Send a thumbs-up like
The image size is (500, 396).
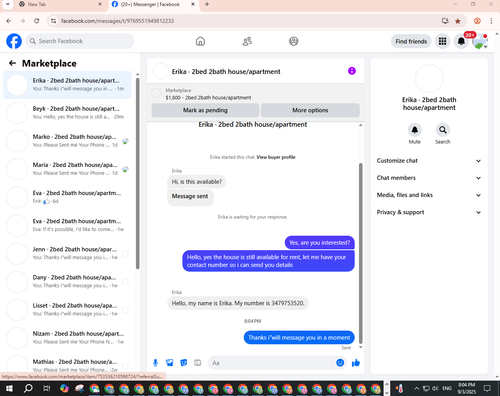356,363
